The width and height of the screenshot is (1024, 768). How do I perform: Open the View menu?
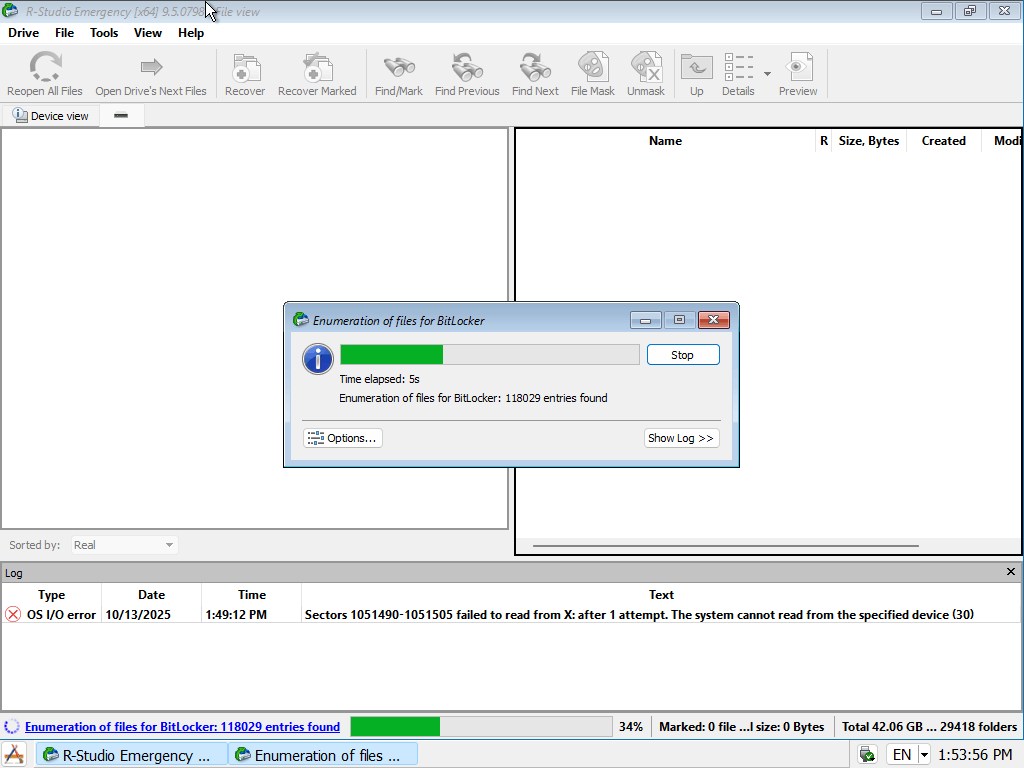tap(148, 33)
